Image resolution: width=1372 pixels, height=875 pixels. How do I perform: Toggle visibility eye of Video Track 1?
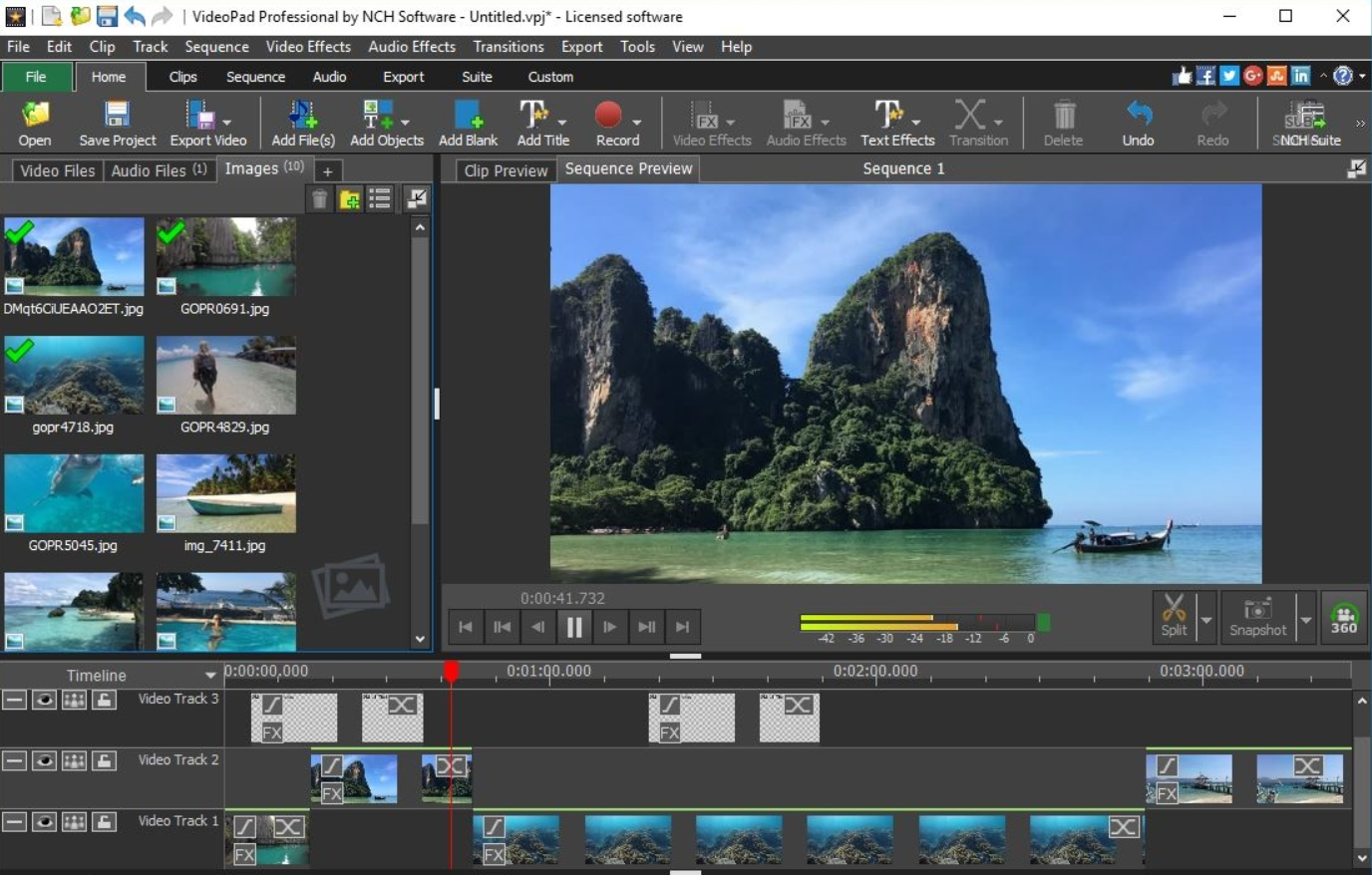(x=44, y=822)
